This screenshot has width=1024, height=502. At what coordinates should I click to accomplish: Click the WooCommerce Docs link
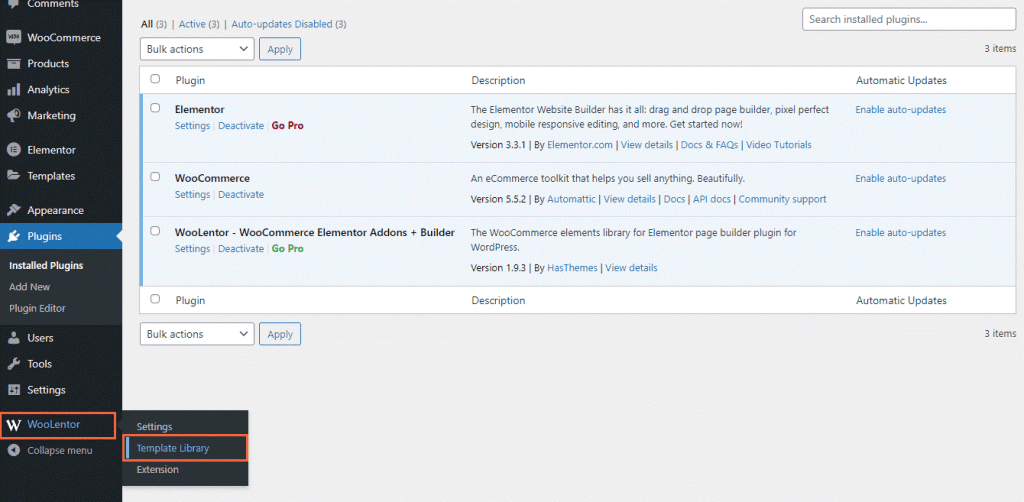(674, 199)
